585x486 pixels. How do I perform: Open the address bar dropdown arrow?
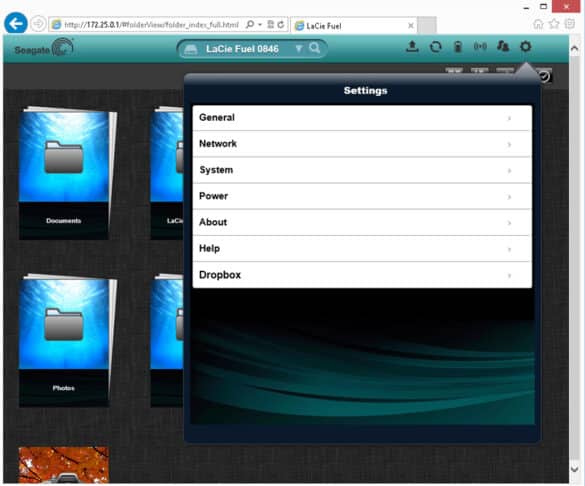coord(260,25)
